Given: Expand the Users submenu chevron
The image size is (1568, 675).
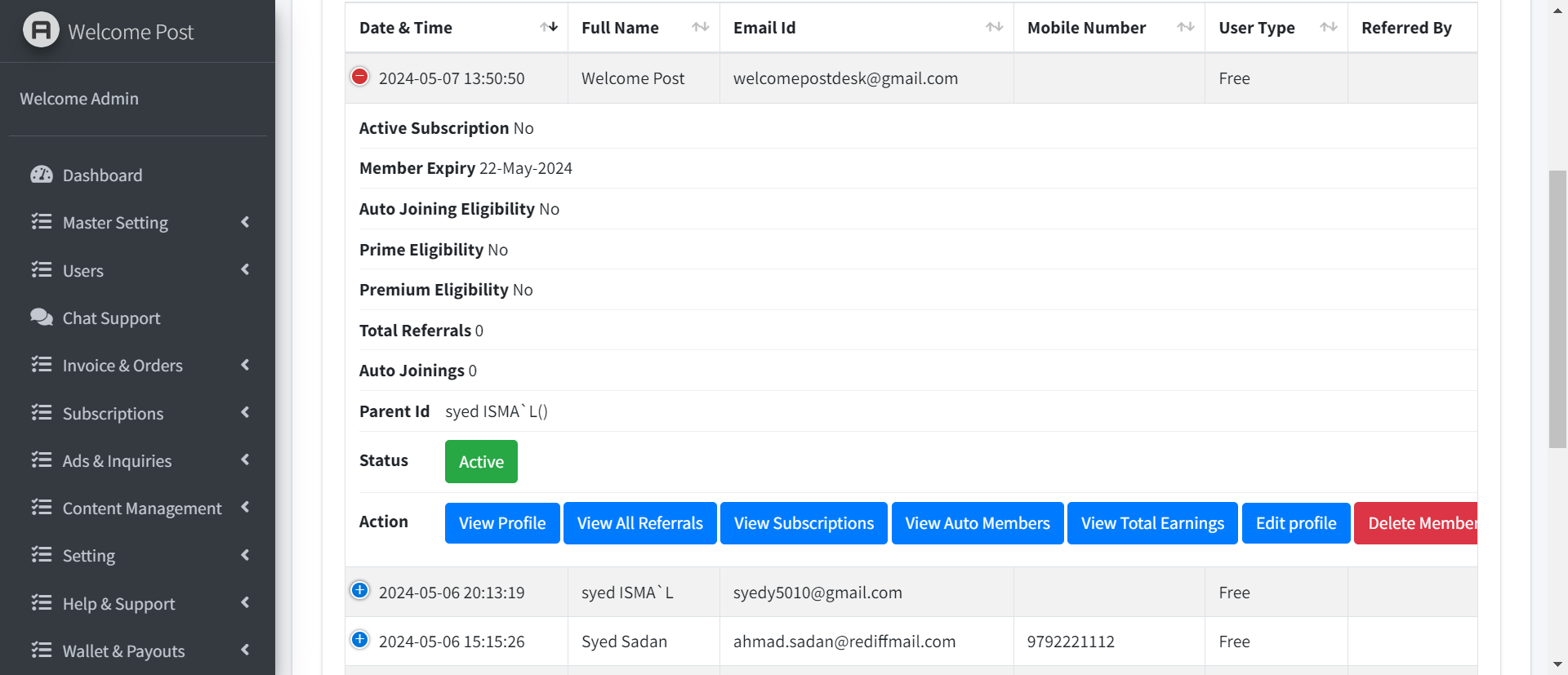Looking at the screenshot, I should click(x=245, y=270).
